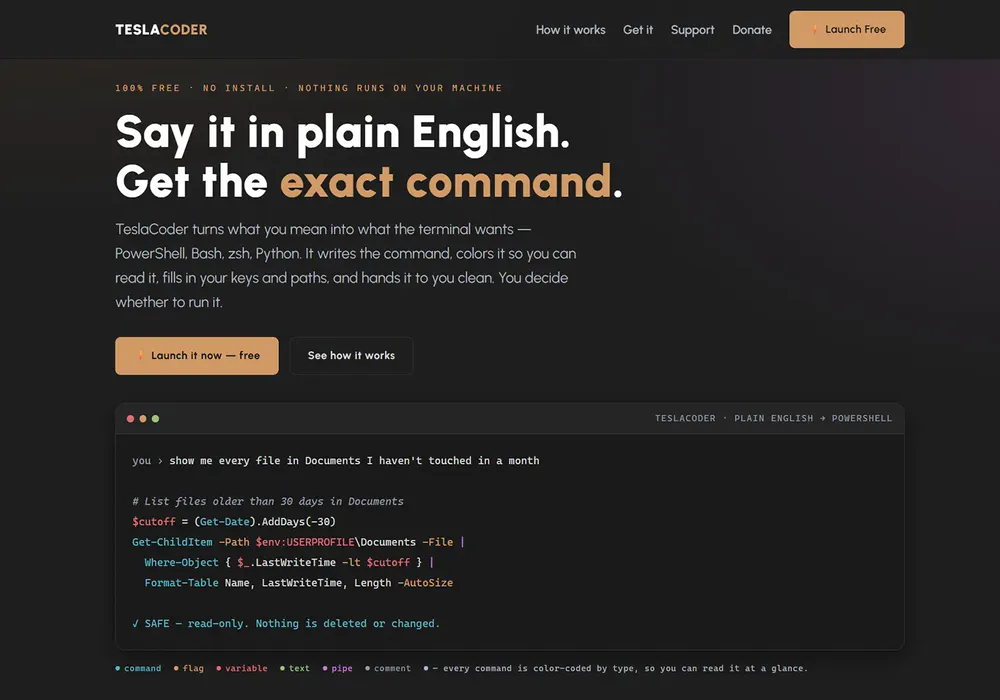Viewport: 1000px width, 700px height.
Task: Click the 'Where-Object' command text
Action: tap(181, 562)
